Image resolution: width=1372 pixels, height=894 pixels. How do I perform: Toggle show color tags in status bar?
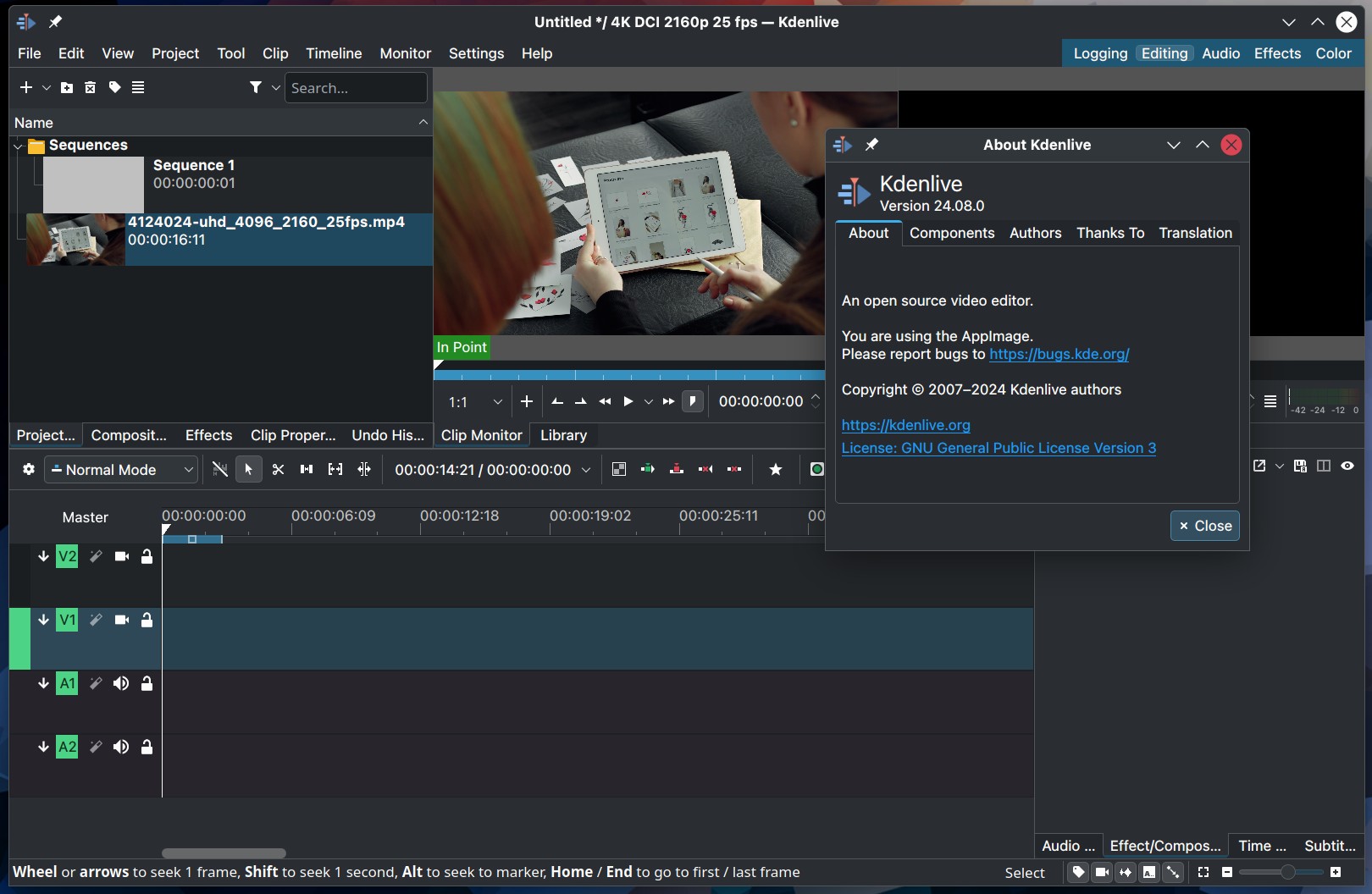pyautogui.click(x=1078, y=872)
